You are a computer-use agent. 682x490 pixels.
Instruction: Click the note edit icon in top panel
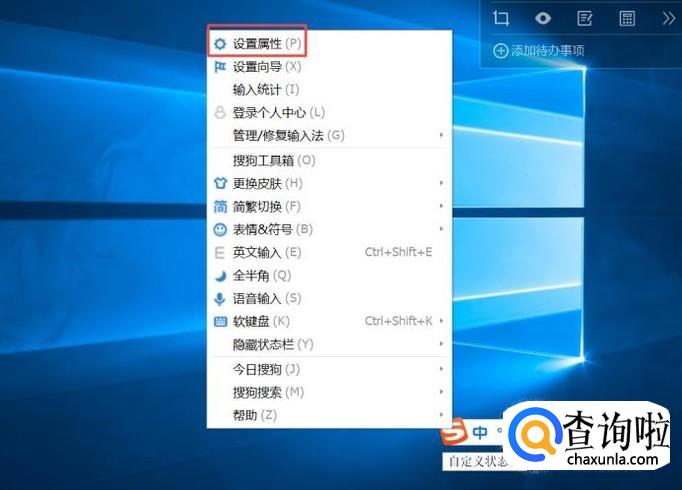585,18
